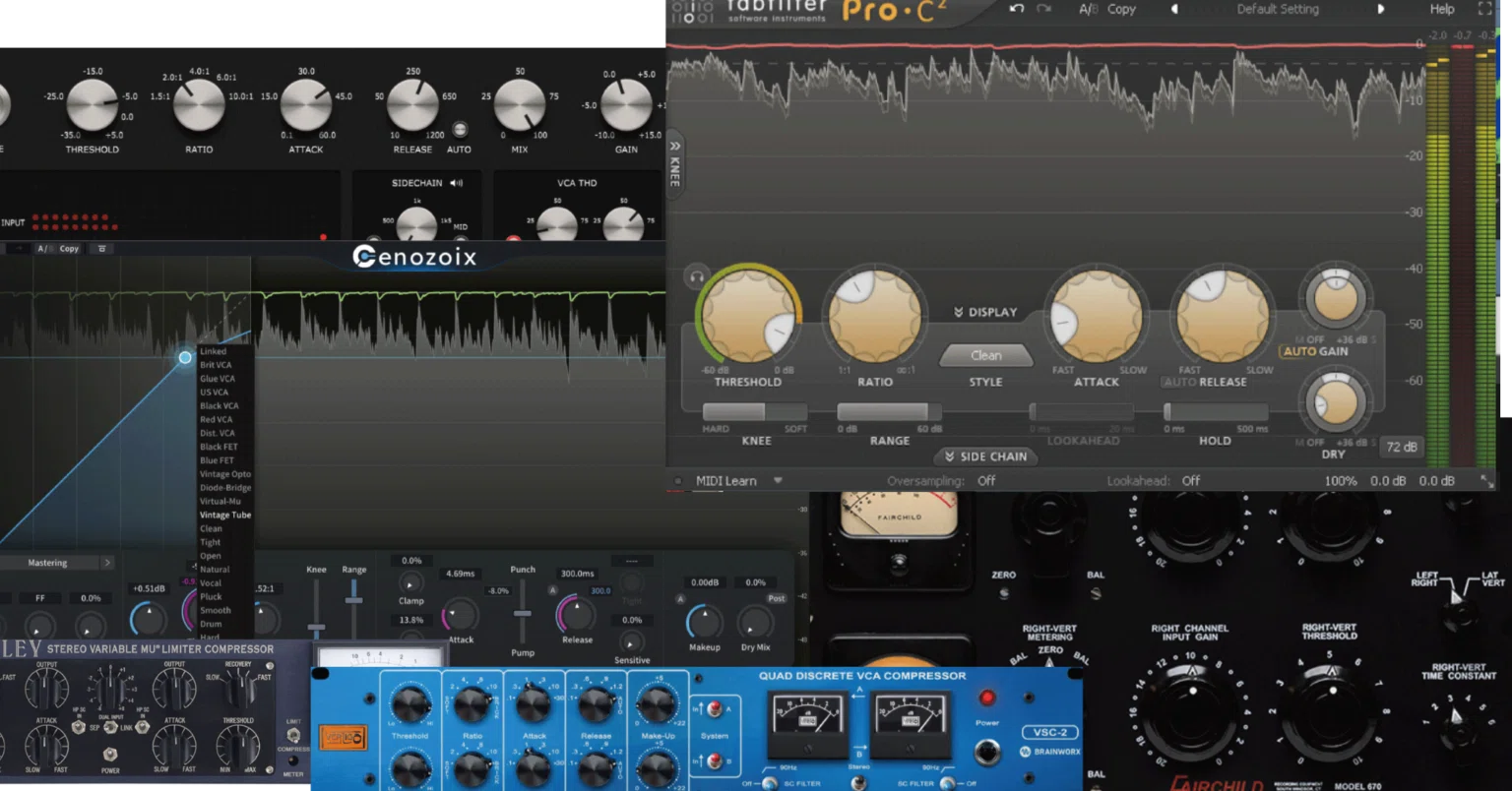
Task: Expand the KNEE side panel in Pro-C2
Action: [x=675, y=164]
